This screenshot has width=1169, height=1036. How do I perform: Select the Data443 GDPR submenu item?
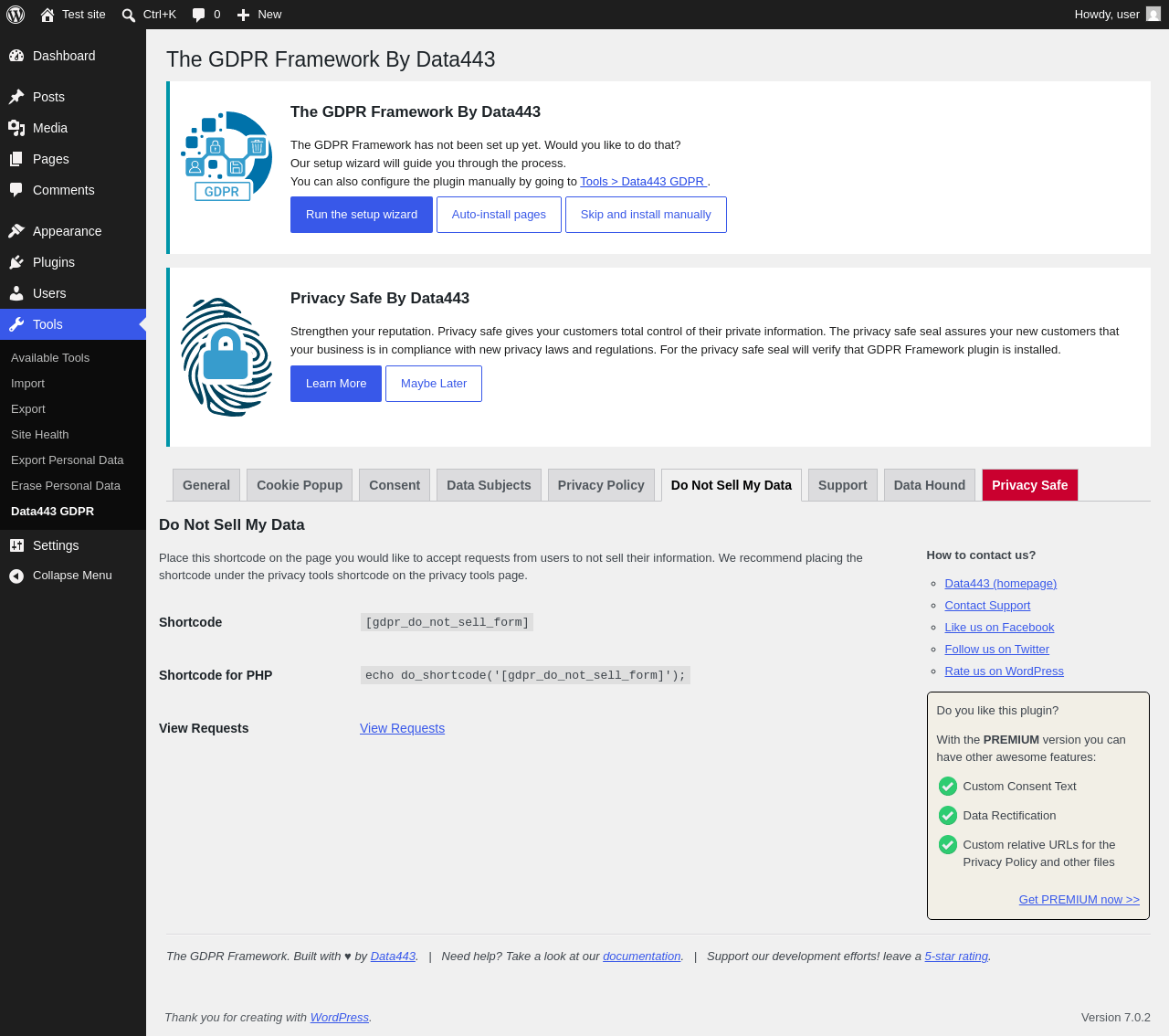73,512
